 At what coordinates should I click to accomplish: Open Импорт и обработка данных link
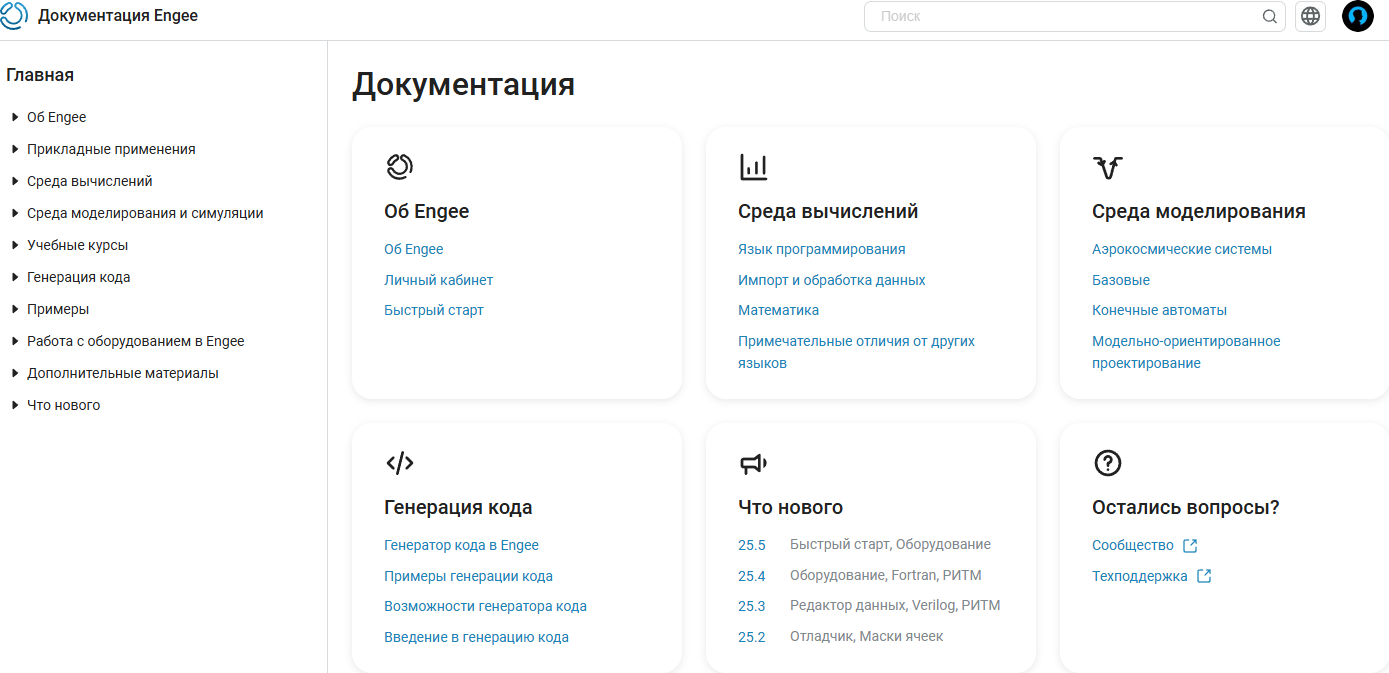coord(832,280)
